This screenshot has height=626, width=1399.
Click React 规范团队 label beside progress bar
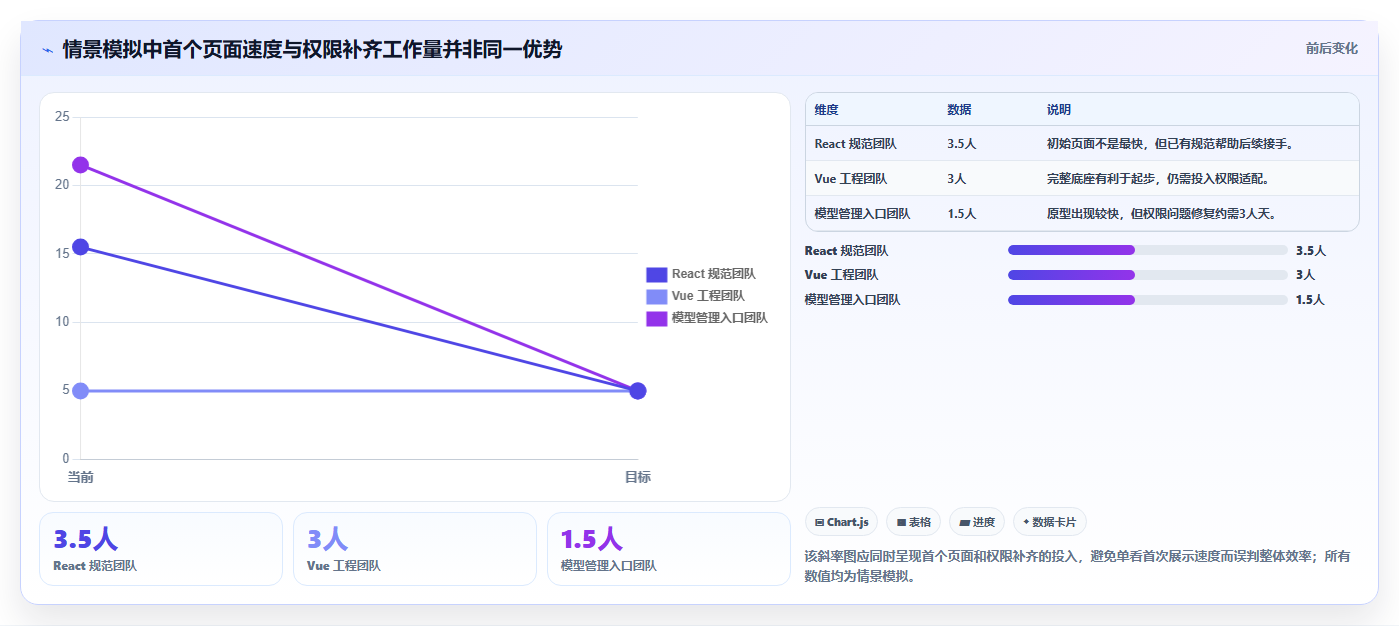pos(846,251)
